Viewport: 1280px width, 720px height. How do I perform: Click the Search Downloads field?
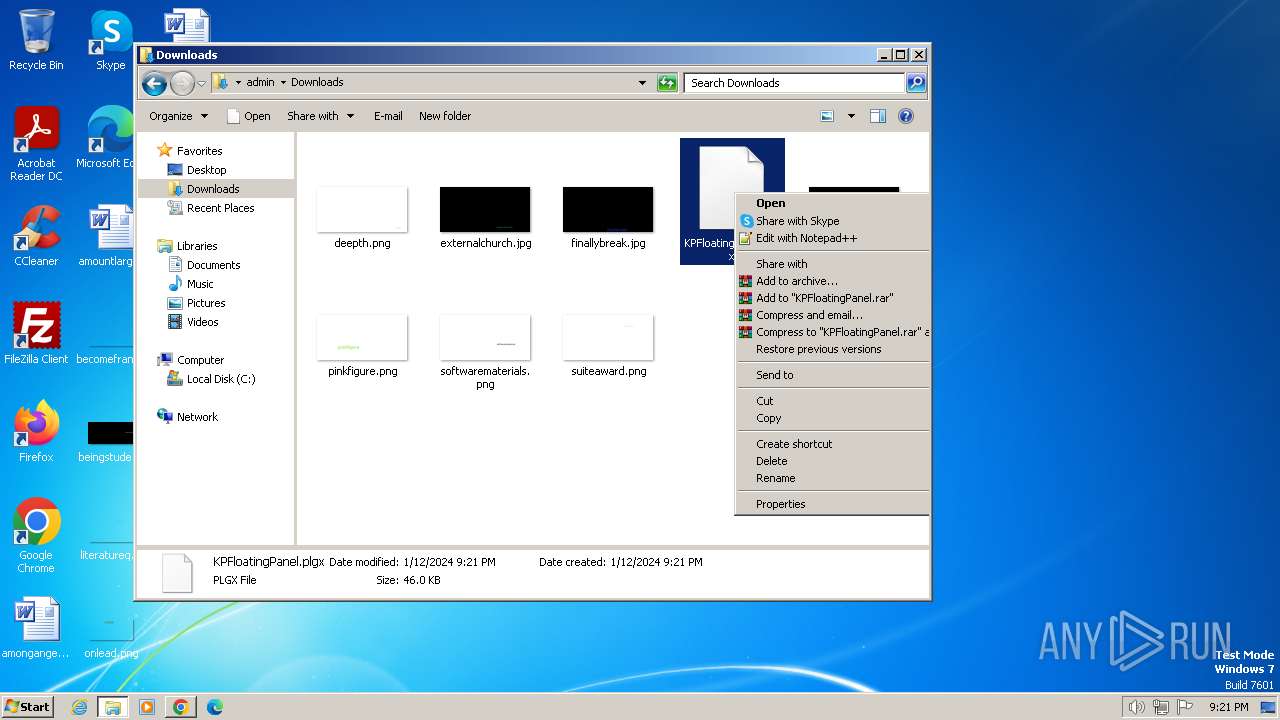795,83
